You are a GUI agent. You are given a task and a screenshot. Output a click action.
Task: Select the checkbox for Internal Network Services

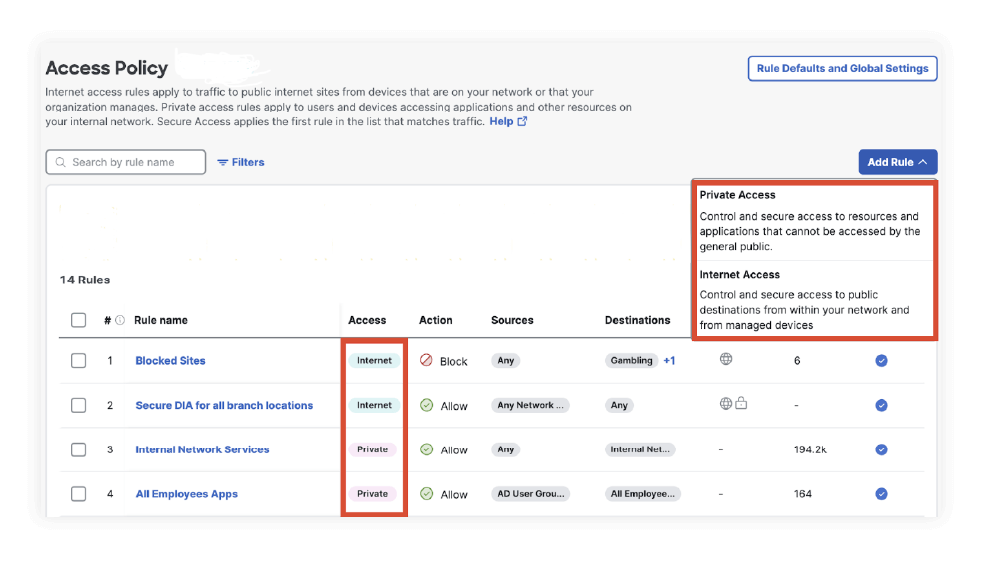coord(79,450)
